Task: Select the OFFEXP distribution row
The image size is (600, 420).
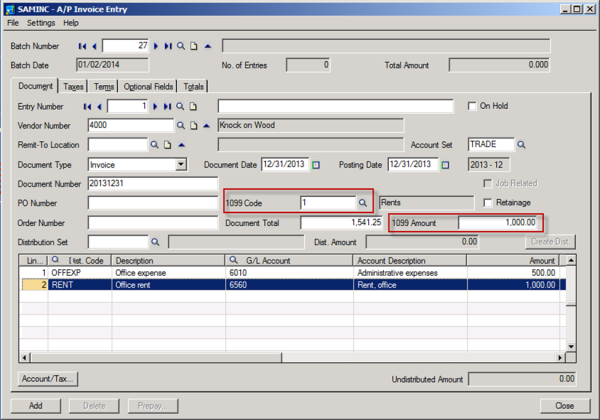Action: click(293, 273)
